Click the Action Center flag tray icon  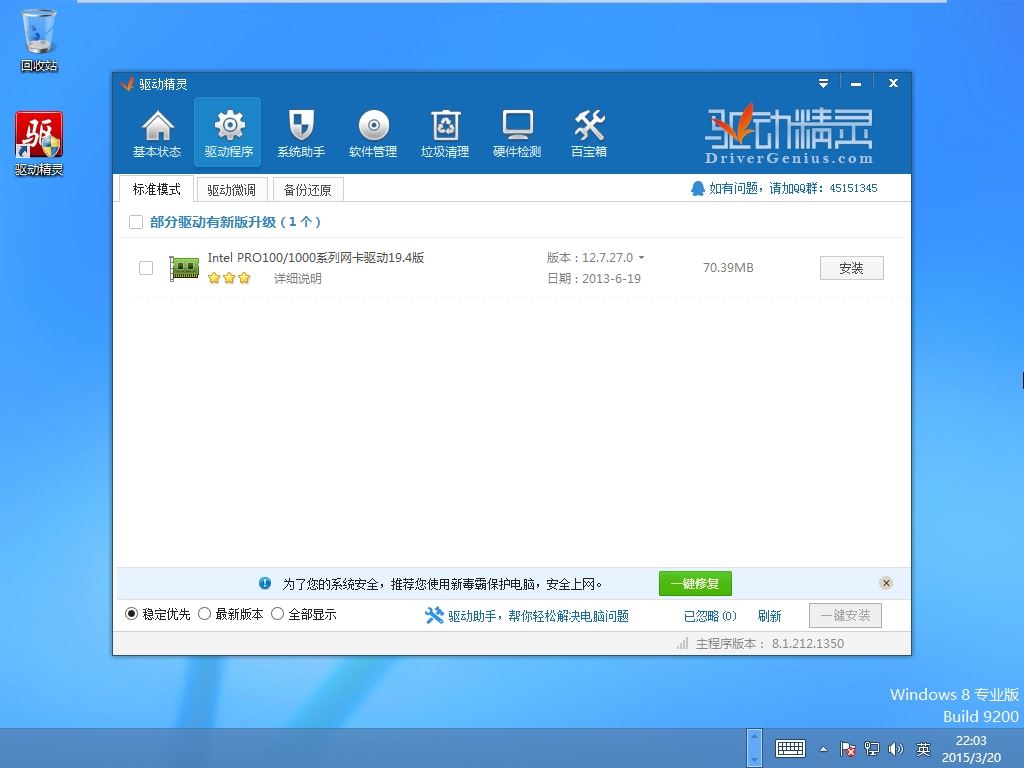tap(848, 748)
